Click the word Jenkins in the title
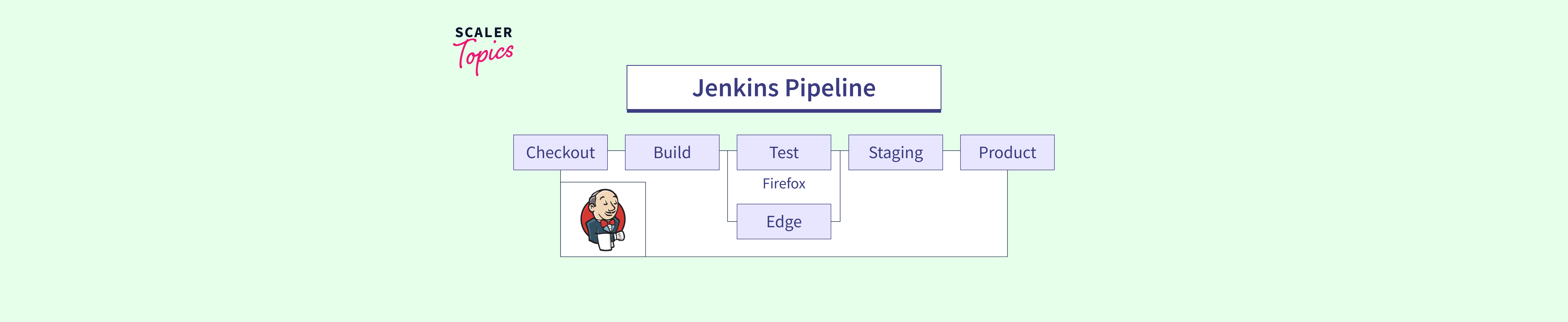Viewport: 1568px width, 322px height. [x=735, y=88]
